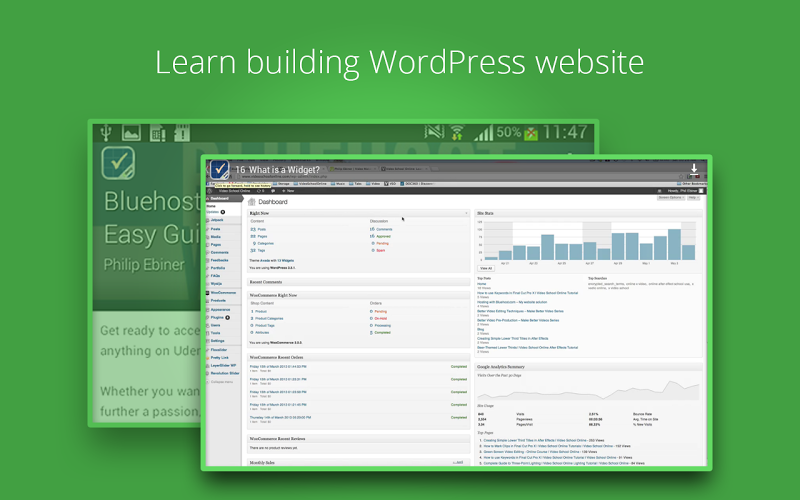Tap the Wi-Fi icon in the Android status bar
This screenshot has height=500, width=800.
457,133
